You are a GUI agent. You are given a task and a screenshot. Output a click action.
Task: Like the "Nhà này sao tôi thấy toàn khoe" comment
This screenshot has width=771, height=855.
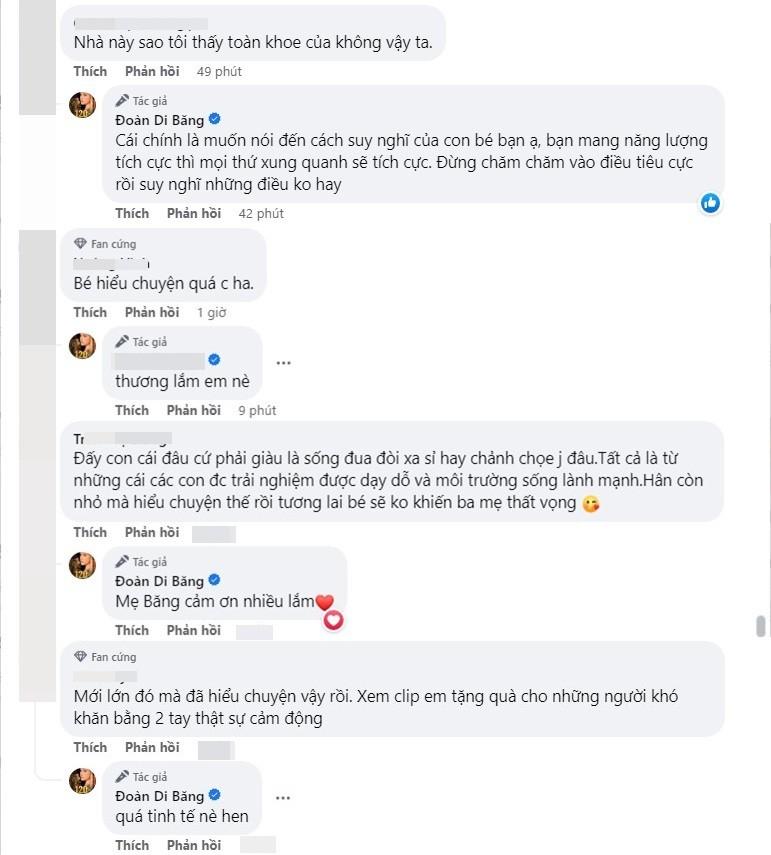click(x=90, y=72)
